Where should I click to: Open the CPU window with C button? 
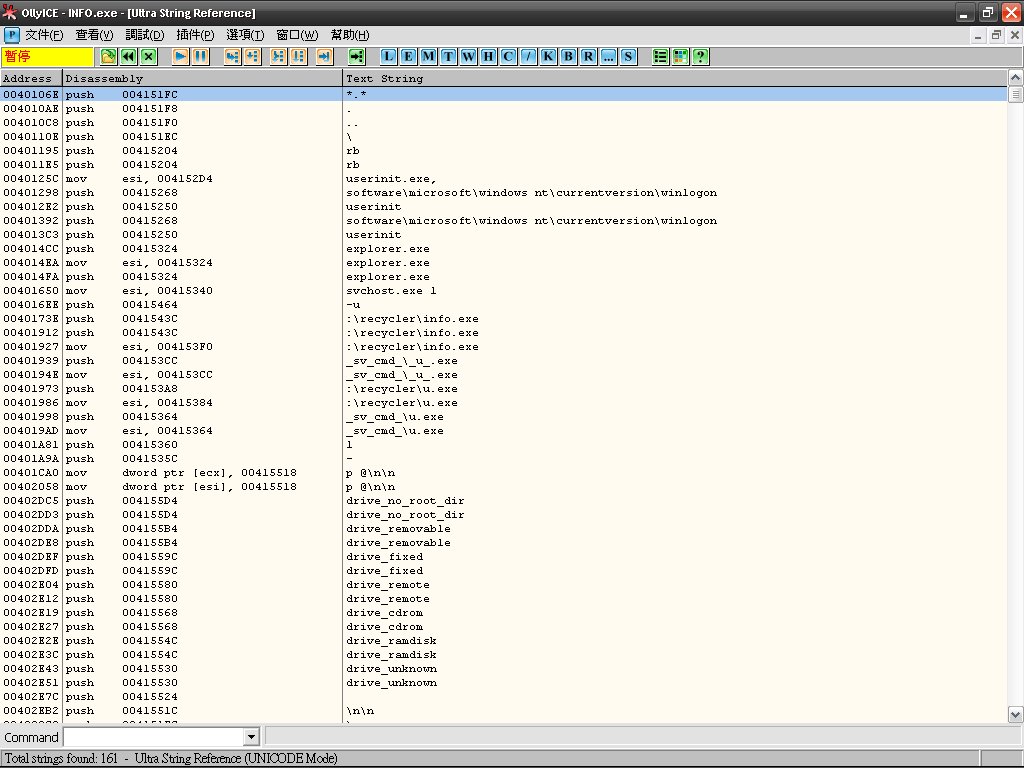509,57
